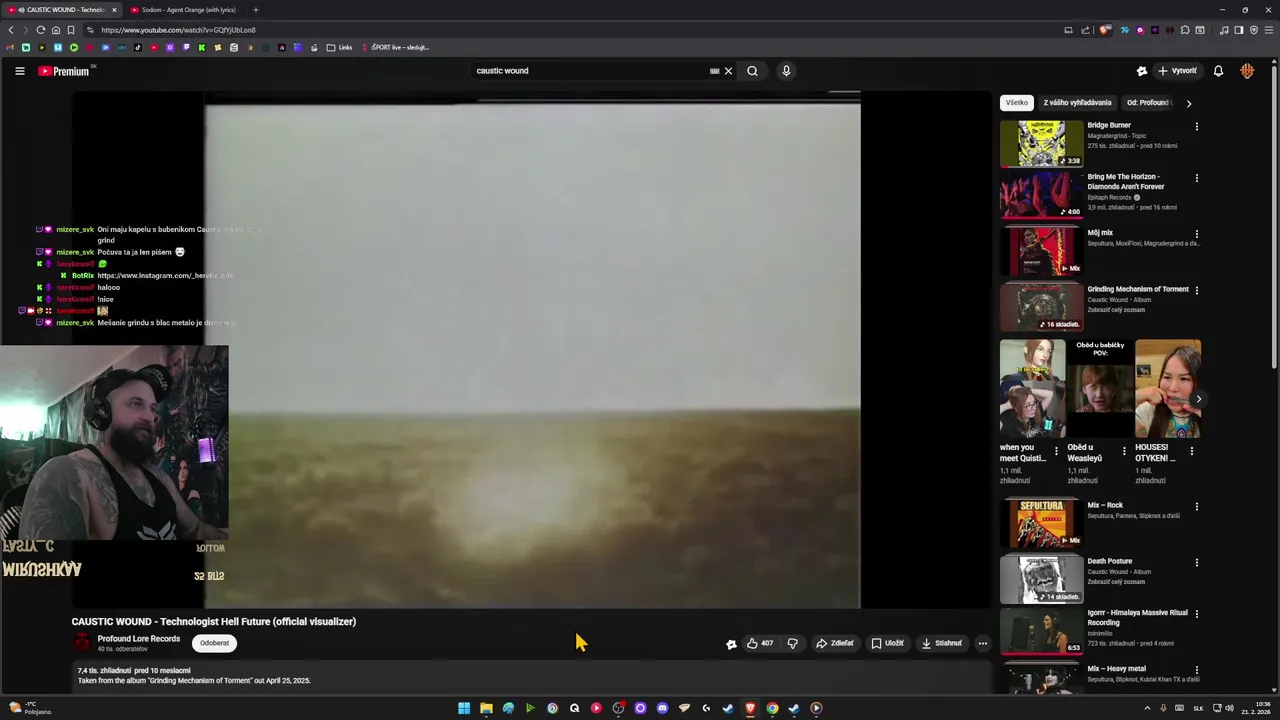Run the search with magnifier button
This screenshot has width=1280, height=720.
tap(752, 71)
